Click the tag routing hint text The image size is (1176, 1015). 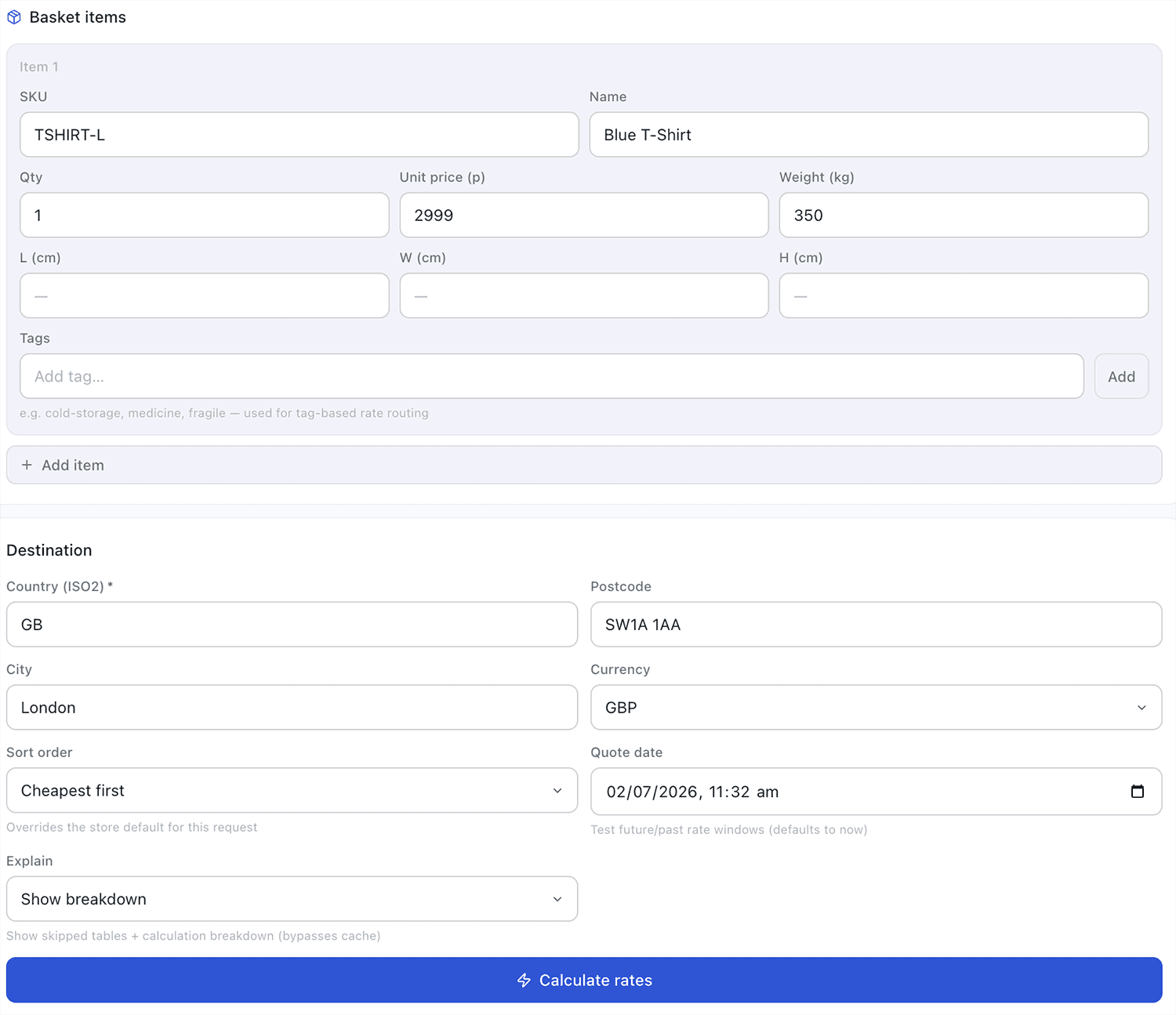pos(224,413)
